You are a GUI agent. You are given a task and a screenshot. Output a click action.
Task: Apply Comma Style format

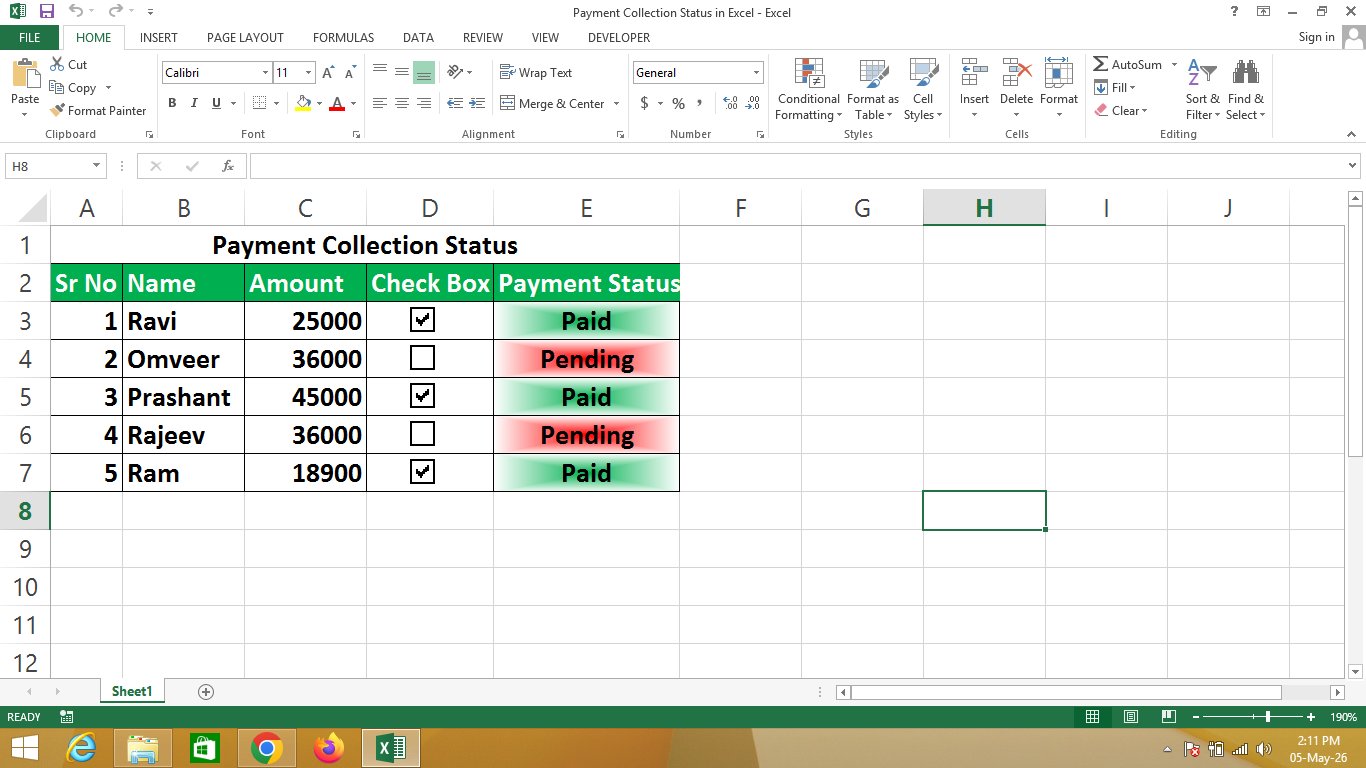[x=700, y=103]
